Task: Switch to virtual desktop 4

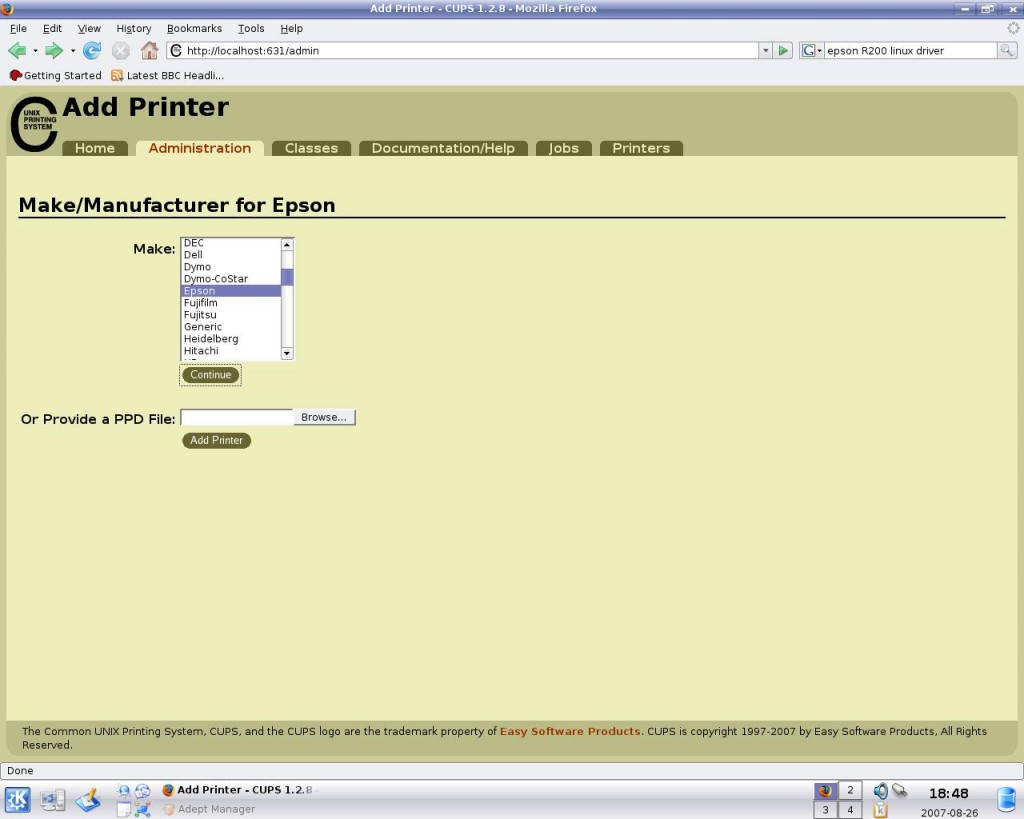Action: [x=850, y=810]
